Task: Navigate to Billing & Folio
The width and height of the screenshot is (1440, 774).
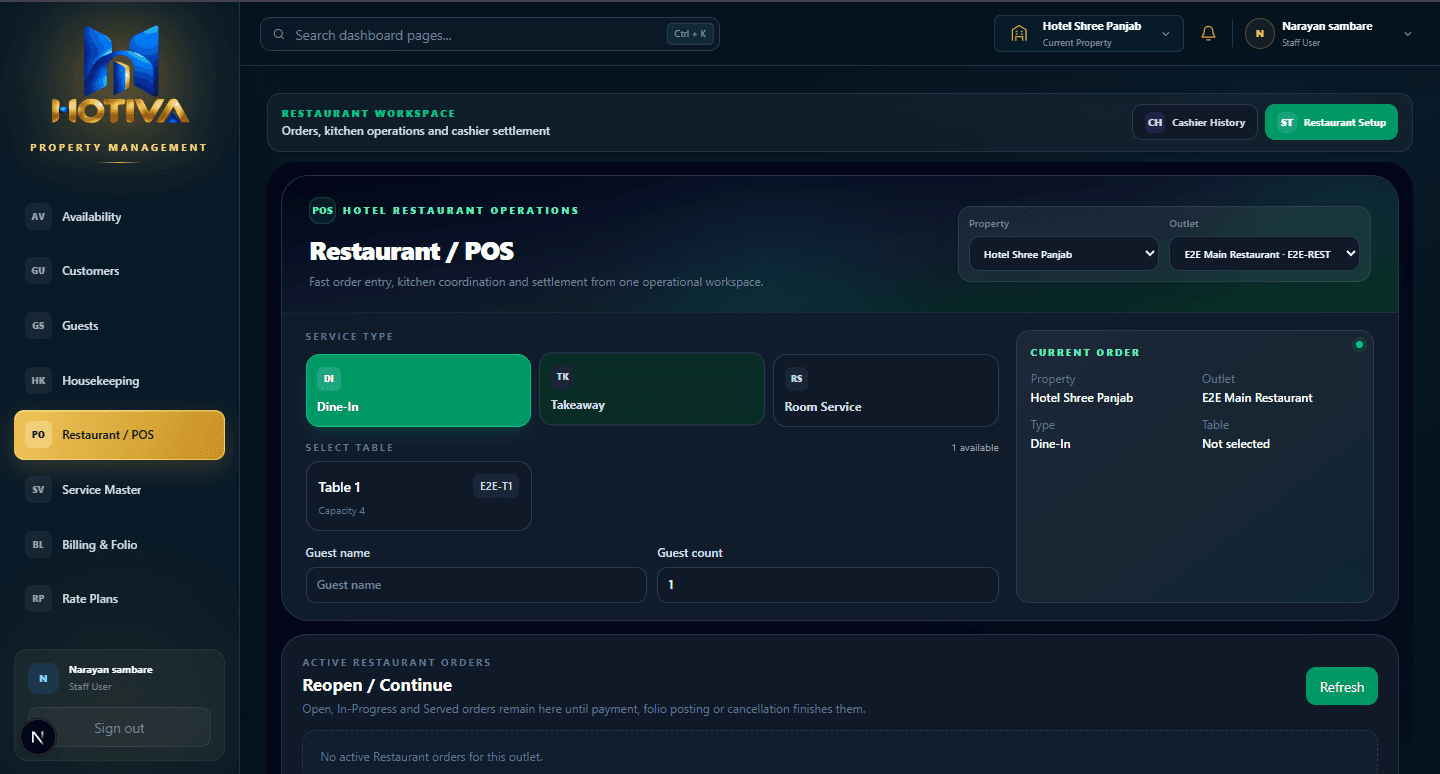Action: click(x=119, y=545)
